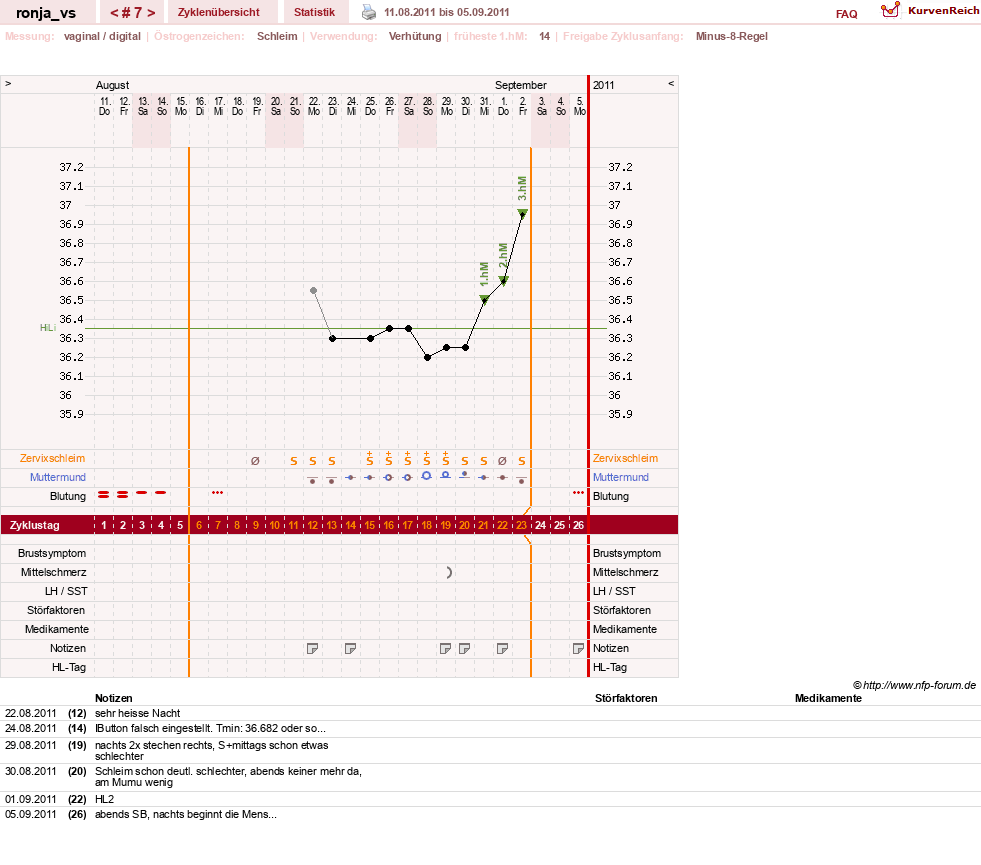Click the HLi baseline label
981x865 pixels.
[x=48, y=328]
